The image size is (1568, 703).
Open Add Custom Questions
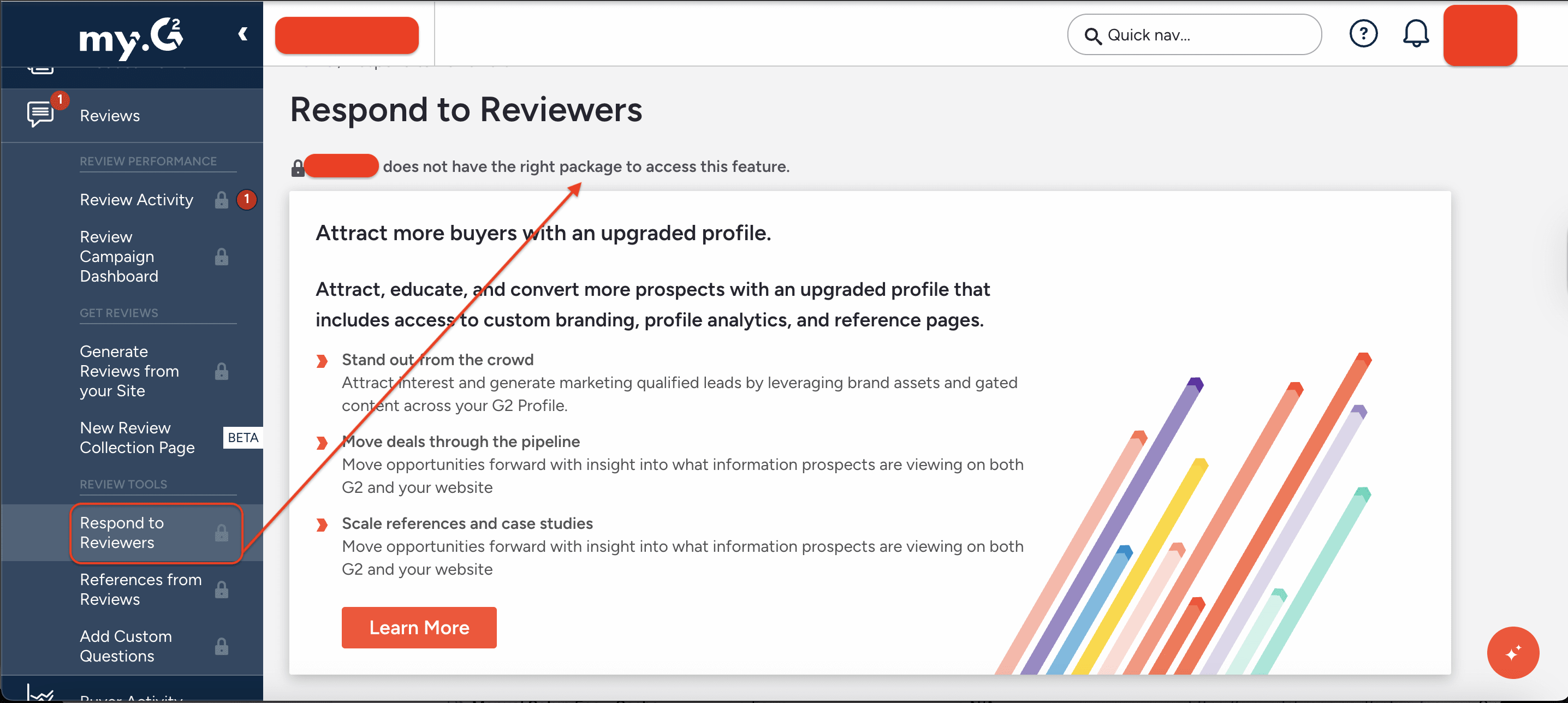126,646
